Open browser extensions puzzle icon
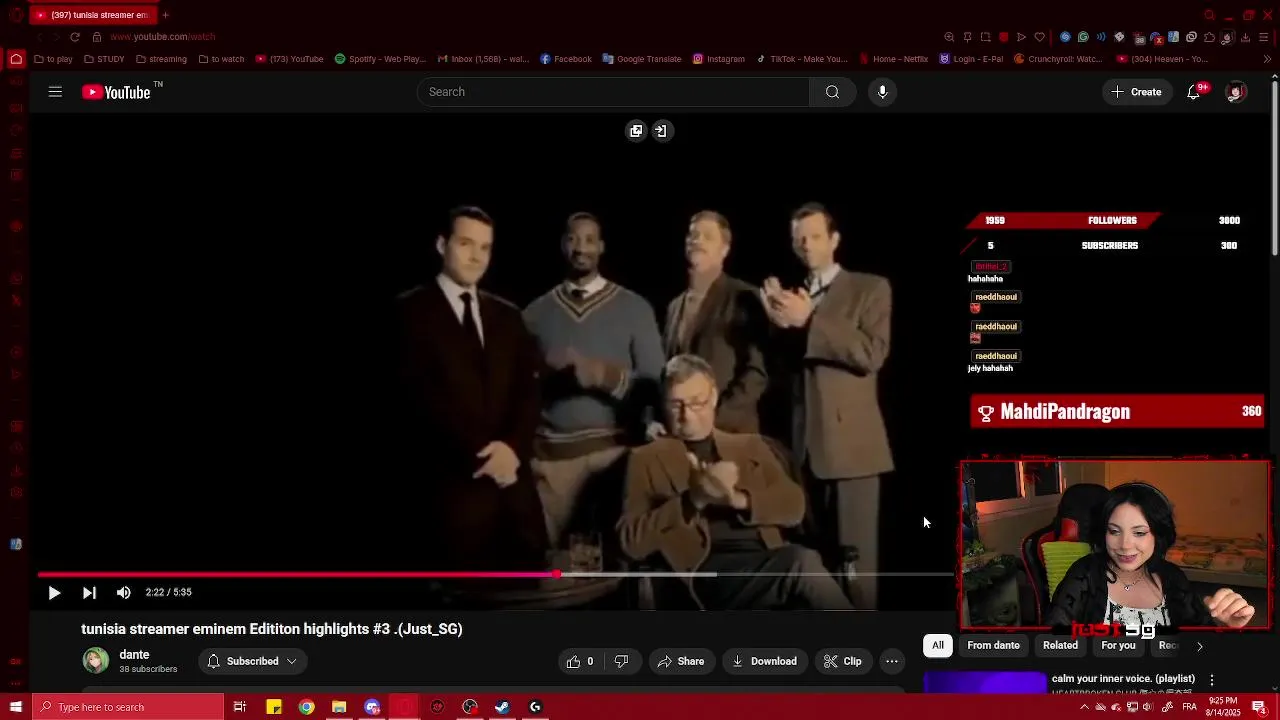 [1209, 37]
